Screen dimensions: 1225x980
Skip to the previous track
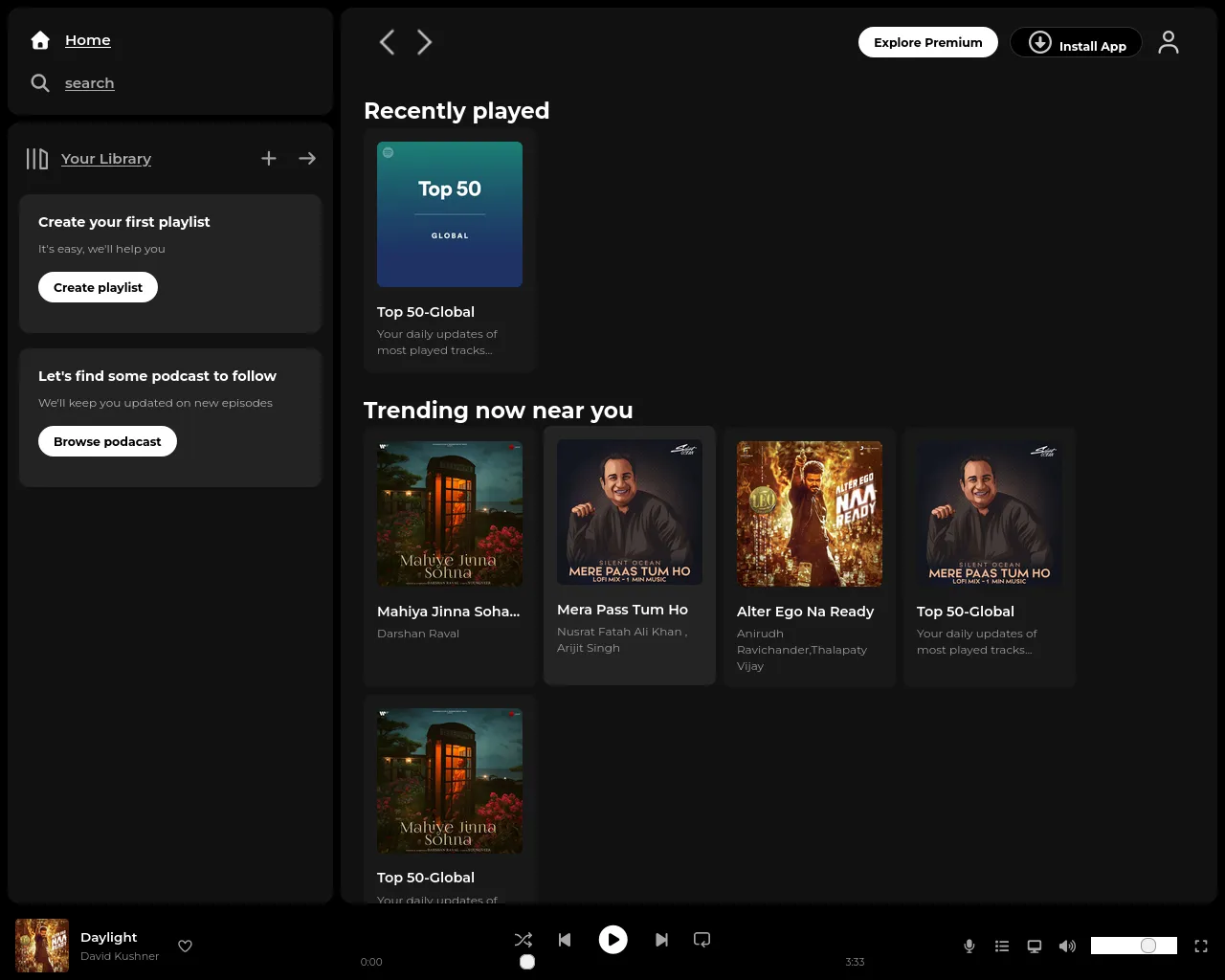(565, 940)
